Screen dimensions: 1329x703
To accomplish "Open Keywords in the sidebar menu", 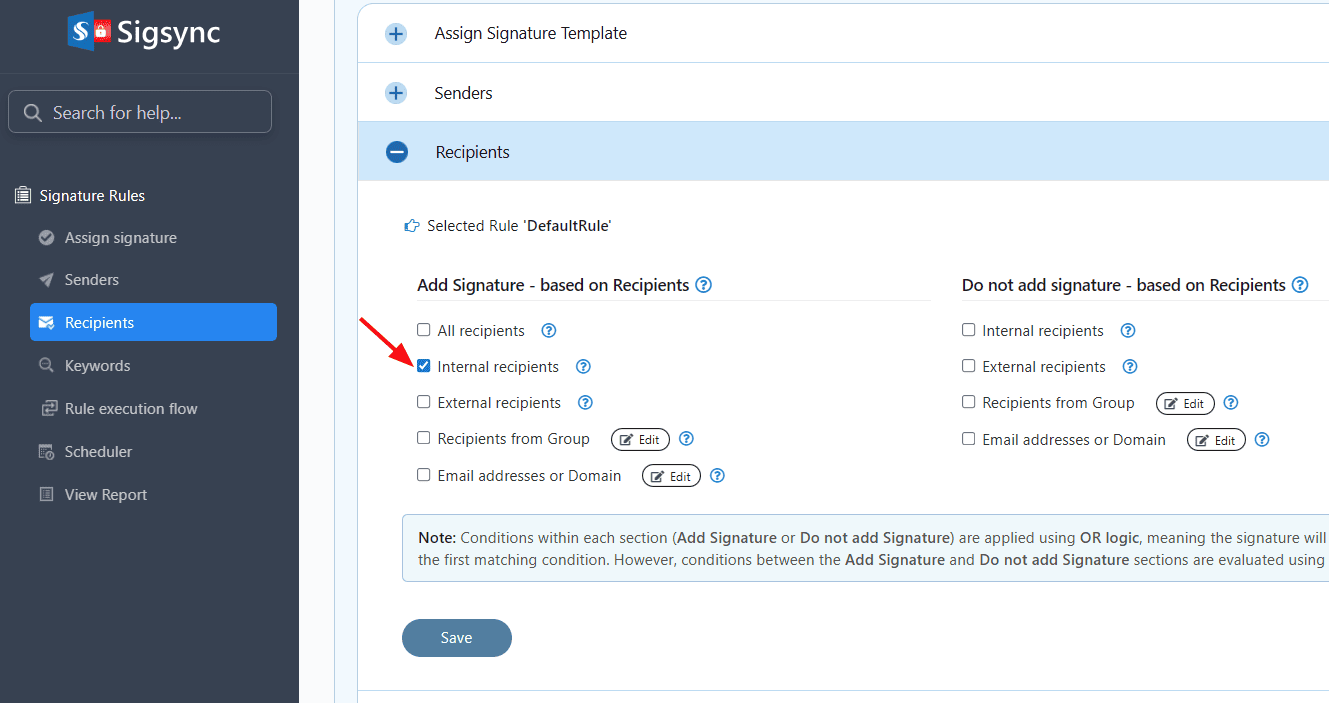I will 97,366.
